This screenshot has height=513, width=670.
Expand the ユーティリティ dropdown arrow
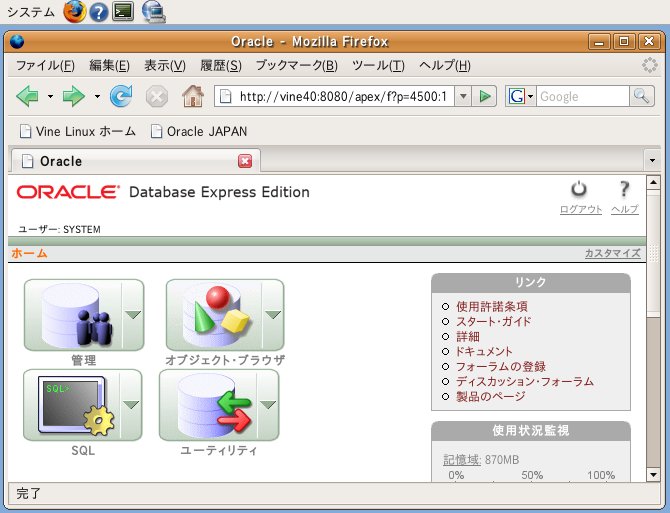pyautogui.click(x=268, y=405)
